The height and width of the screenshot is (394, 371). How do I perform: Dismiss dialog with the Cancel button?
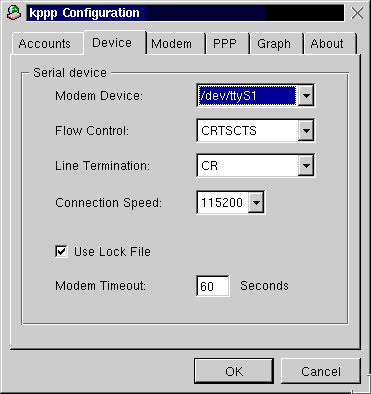click(321, 371)
